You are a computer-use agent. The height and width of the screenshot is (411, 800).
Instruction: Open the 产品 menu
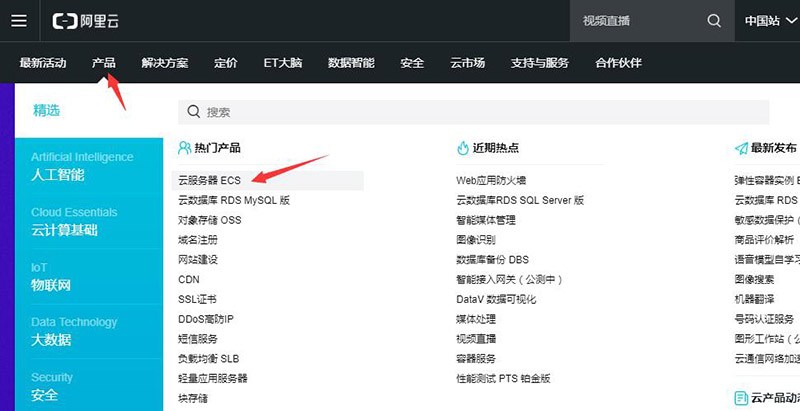104,63
